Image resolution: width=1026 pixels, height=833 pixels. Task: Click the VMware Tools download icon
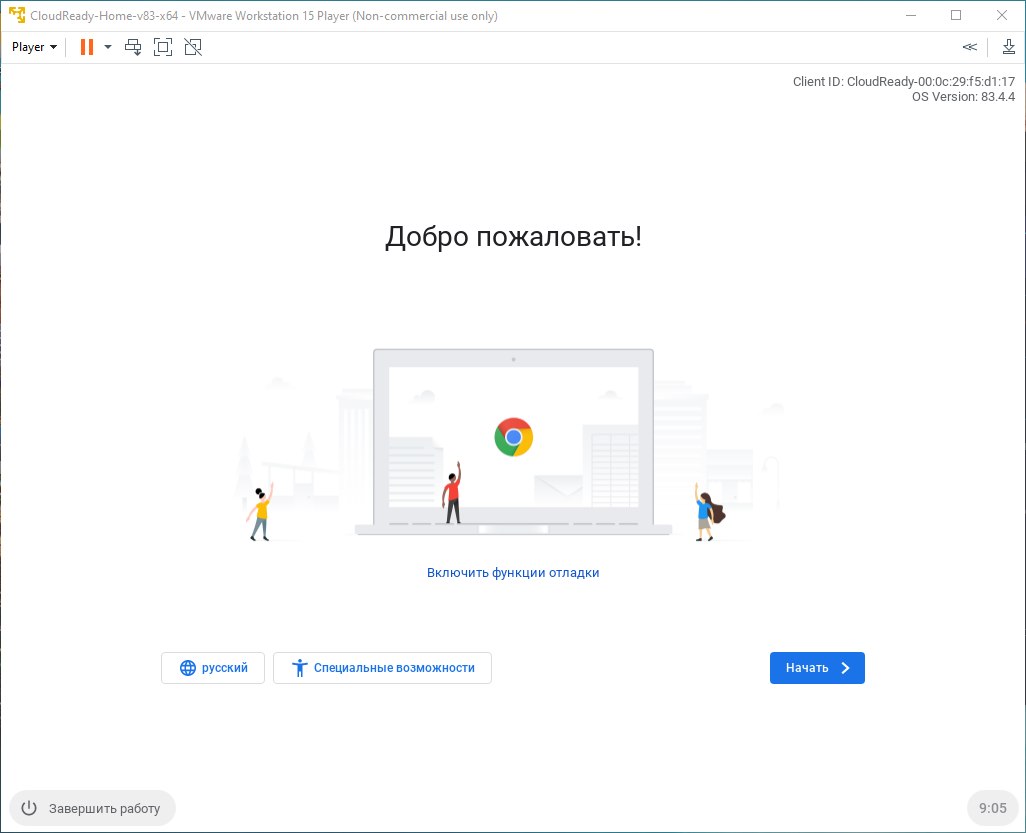click(1008, 47)
